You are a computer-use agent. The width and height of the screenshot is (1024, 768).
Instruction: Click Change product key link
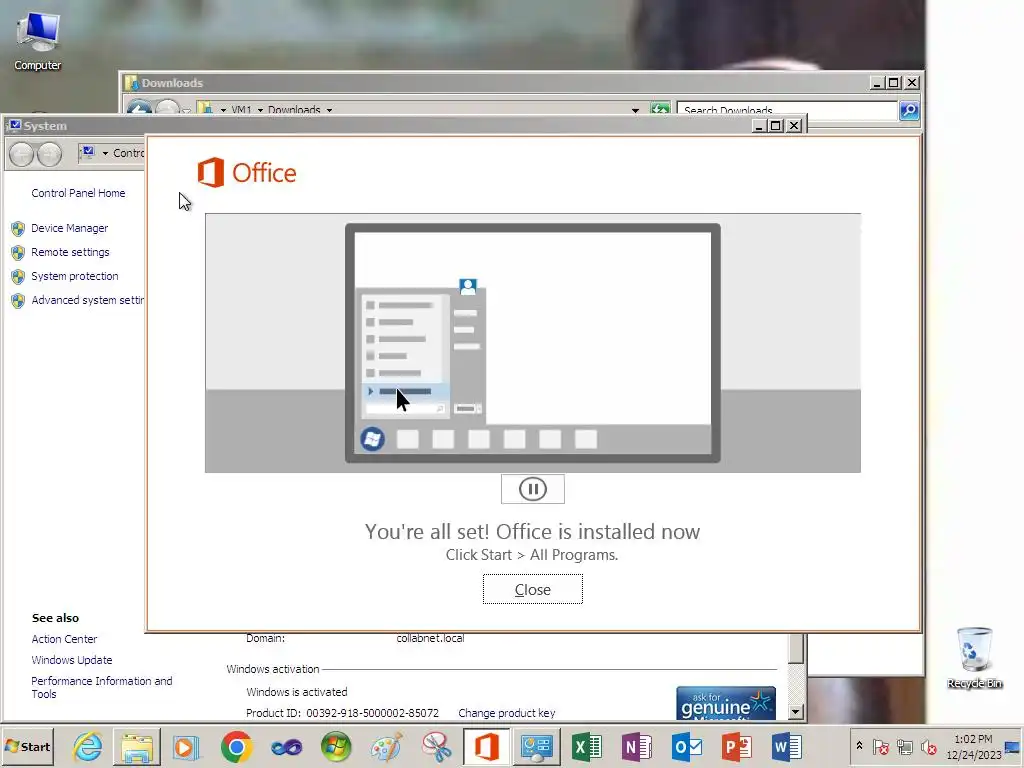point(507,713)
